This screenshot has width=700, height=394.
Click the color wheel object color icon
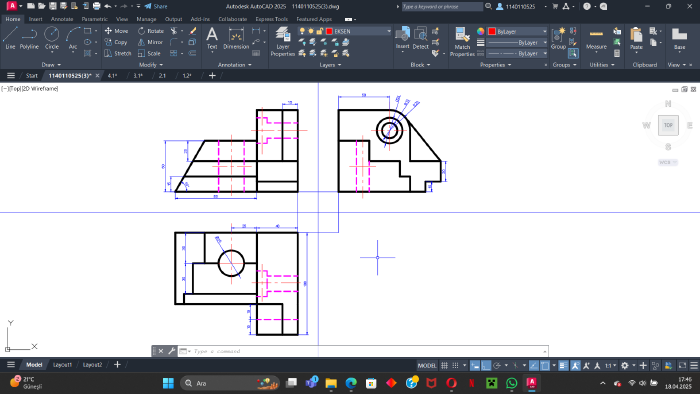[x=480, y=31]
